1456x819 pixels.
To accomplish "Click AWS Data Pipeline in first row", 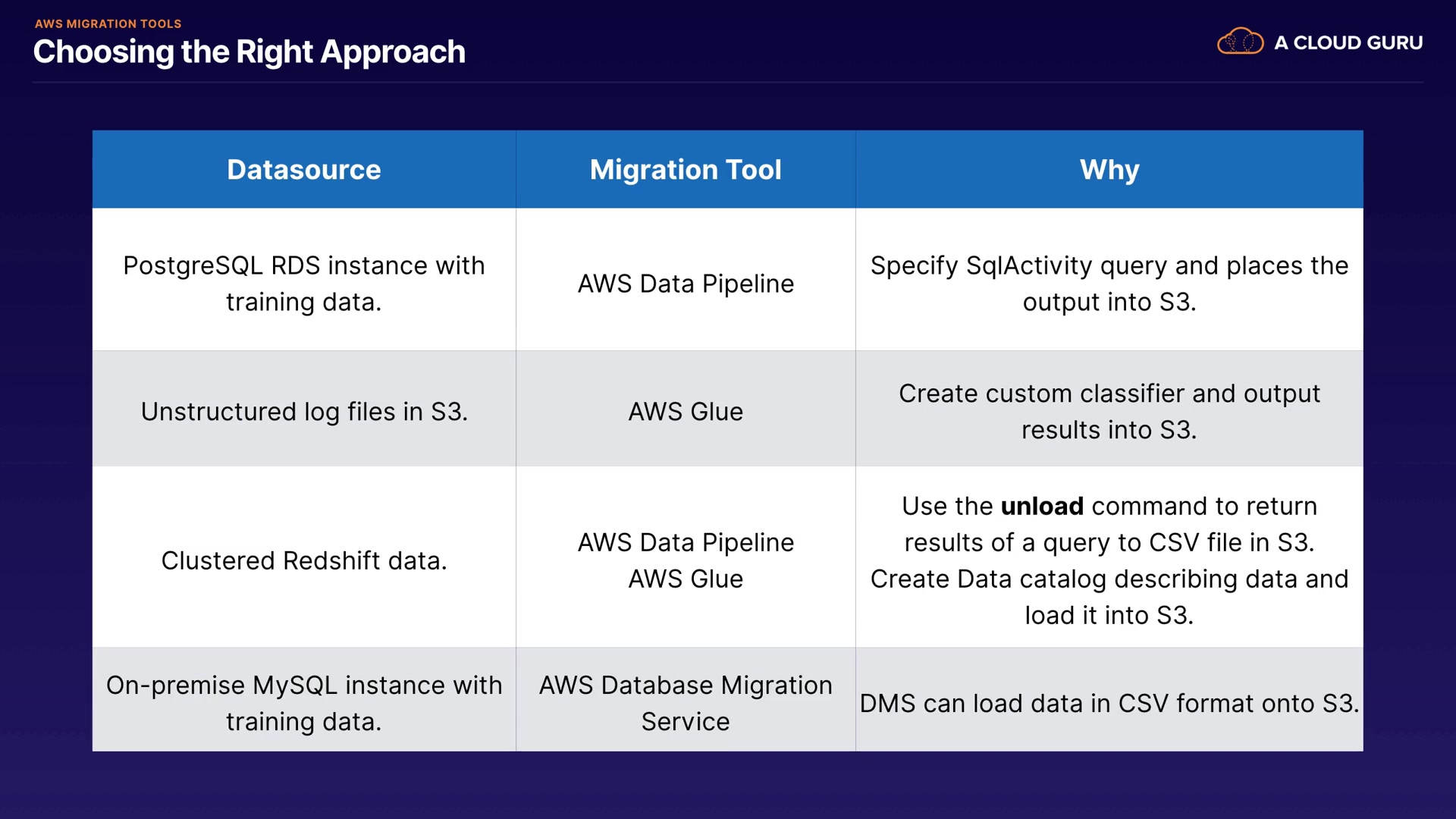I will (686, 284).
